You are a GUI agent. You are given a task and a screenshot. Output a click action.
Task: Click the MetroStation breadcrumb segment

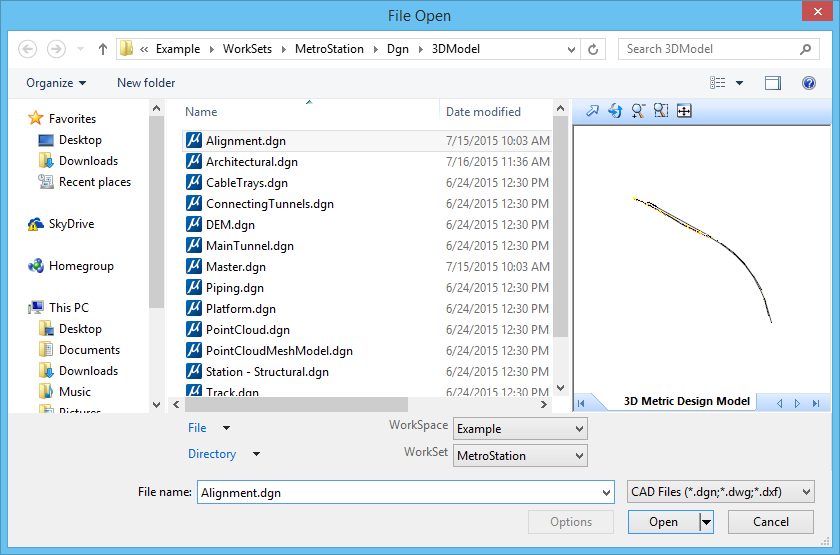tap(329, 49)
